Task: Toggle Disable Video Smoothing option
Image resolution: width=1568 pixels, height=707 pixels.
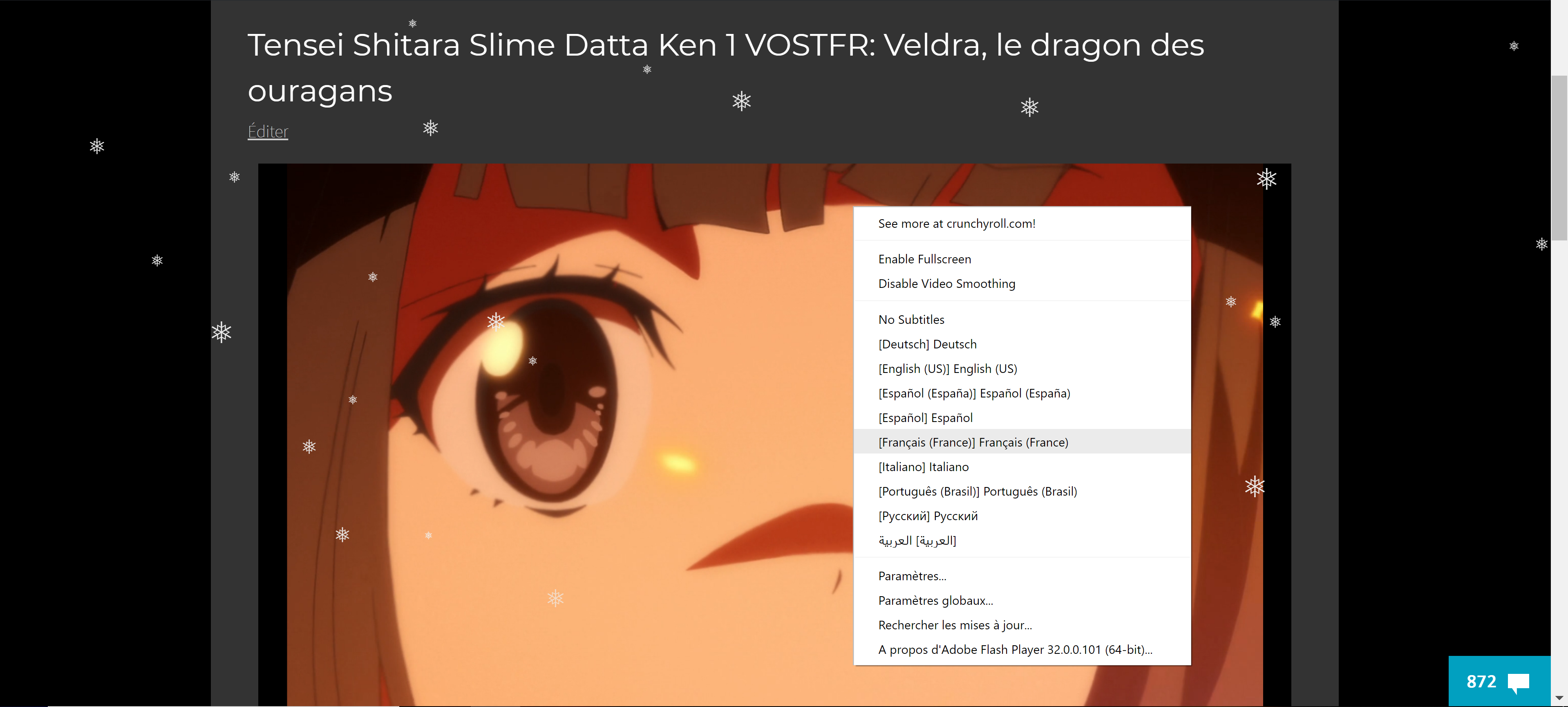Action: pos(1022,283)
